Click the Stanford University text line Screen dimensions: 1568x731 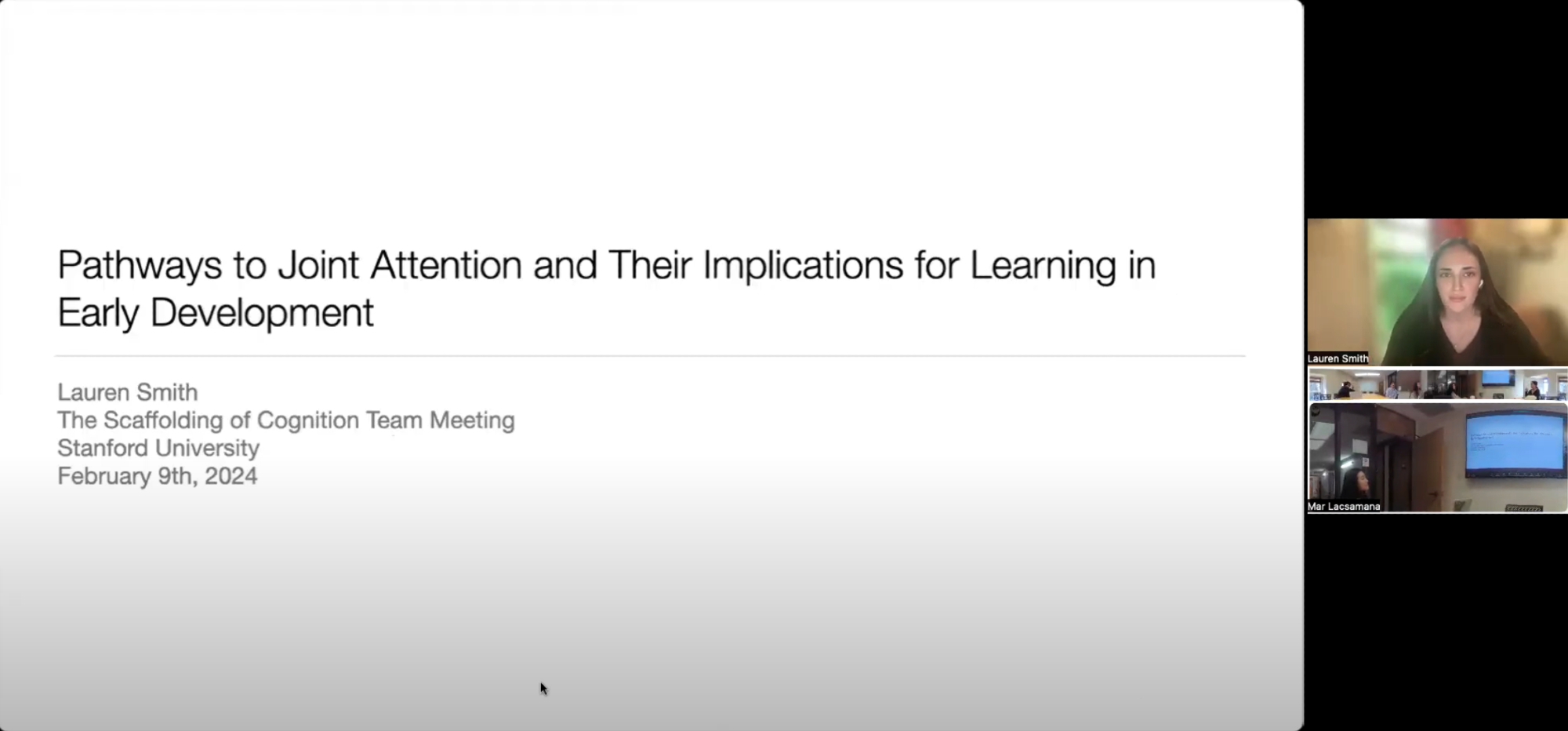pos(158,448)
